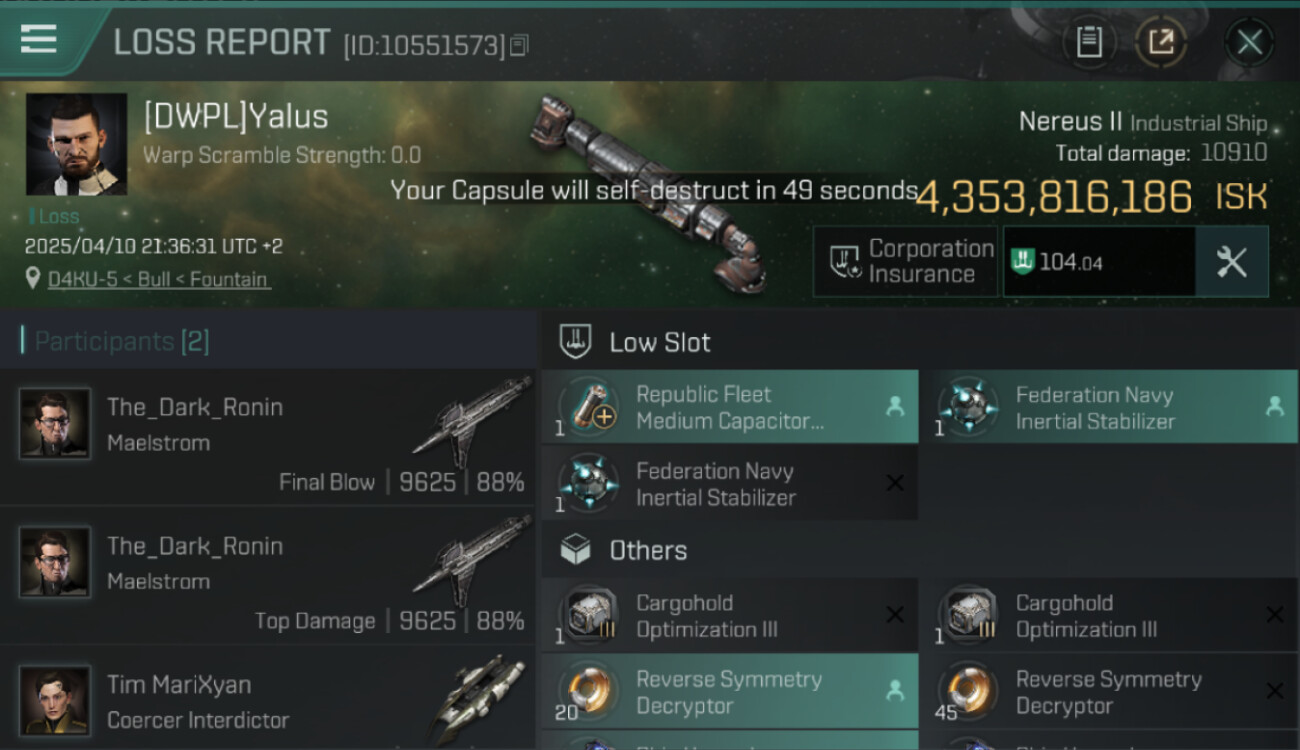Click the Corporation Insurance button
Screen dimensions: 1300x750
coord(905,262)
